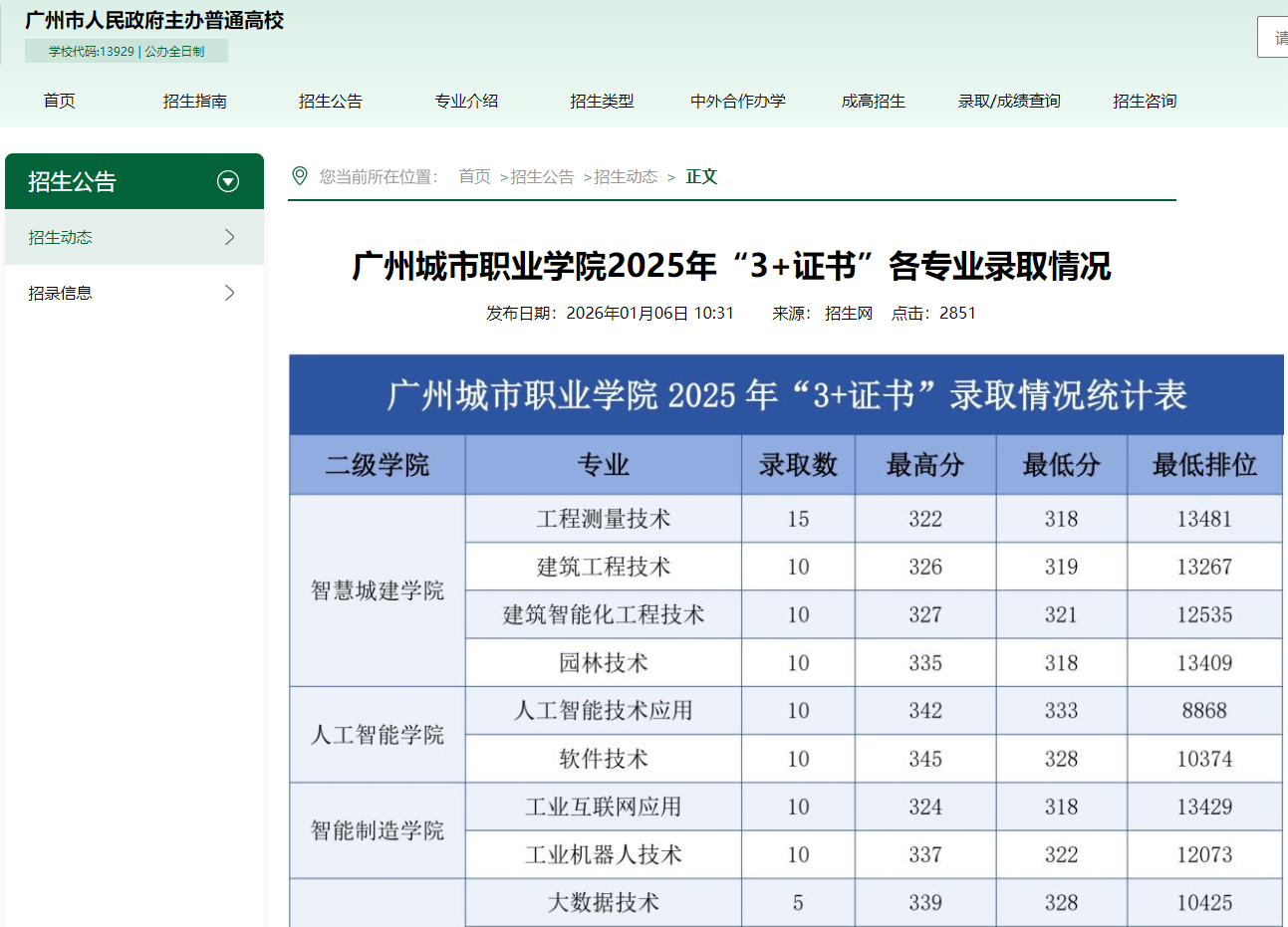This screenshot has height=927, width=1288.
Task: Open the 首页 navigation menu item
Action: point(59,101)
